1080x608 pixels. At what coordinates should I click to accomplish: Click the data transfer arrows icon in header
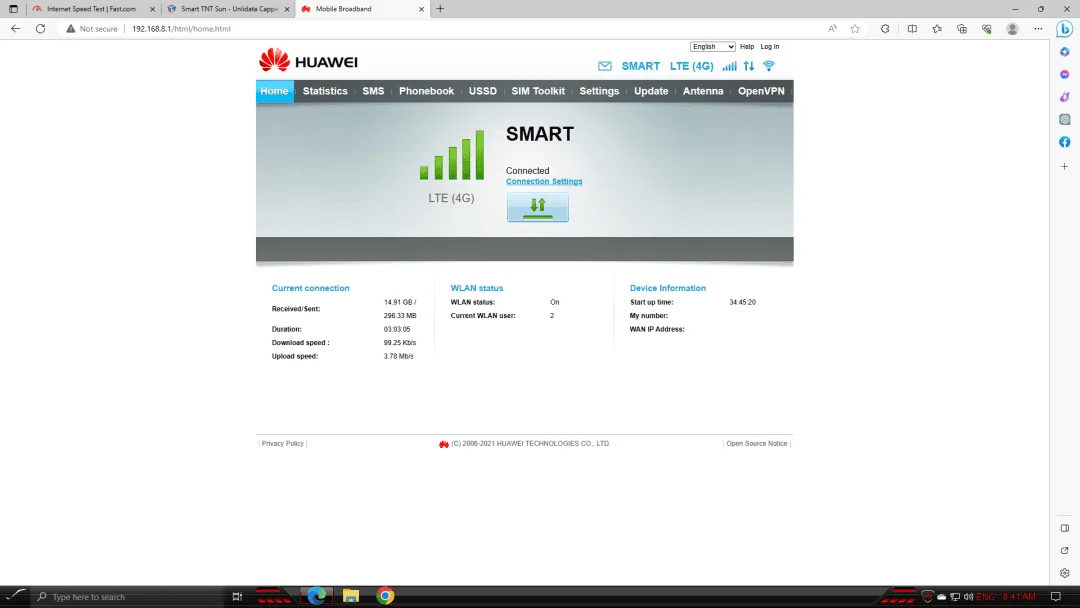(749, 66)
